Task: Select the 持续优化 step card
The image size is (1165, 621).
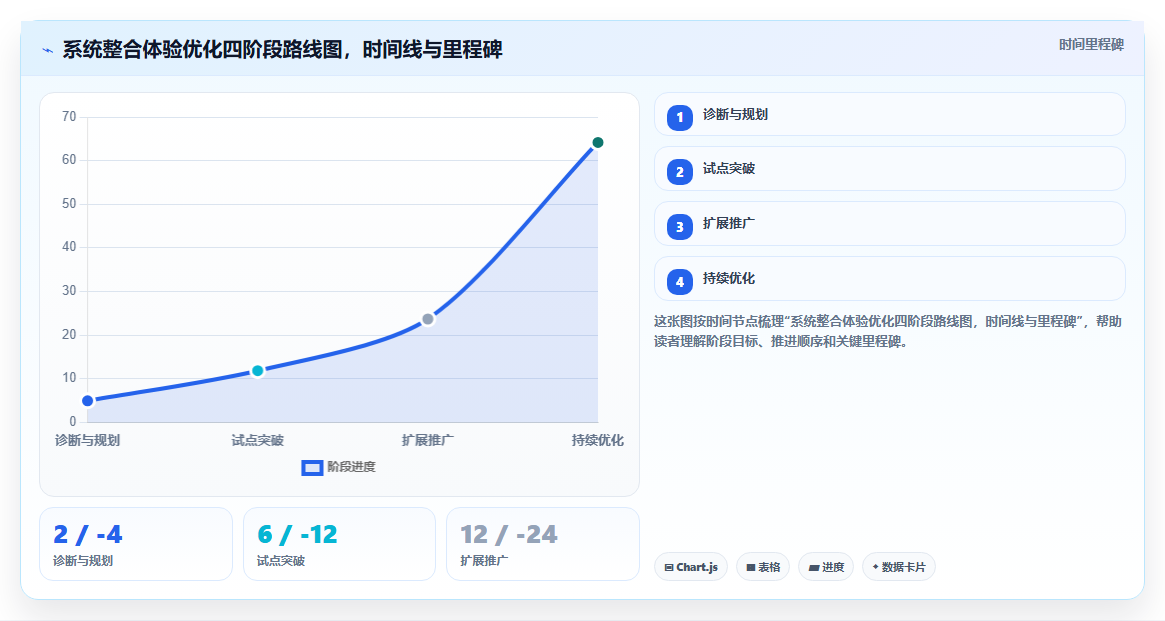Action: (x=889, y=279)
